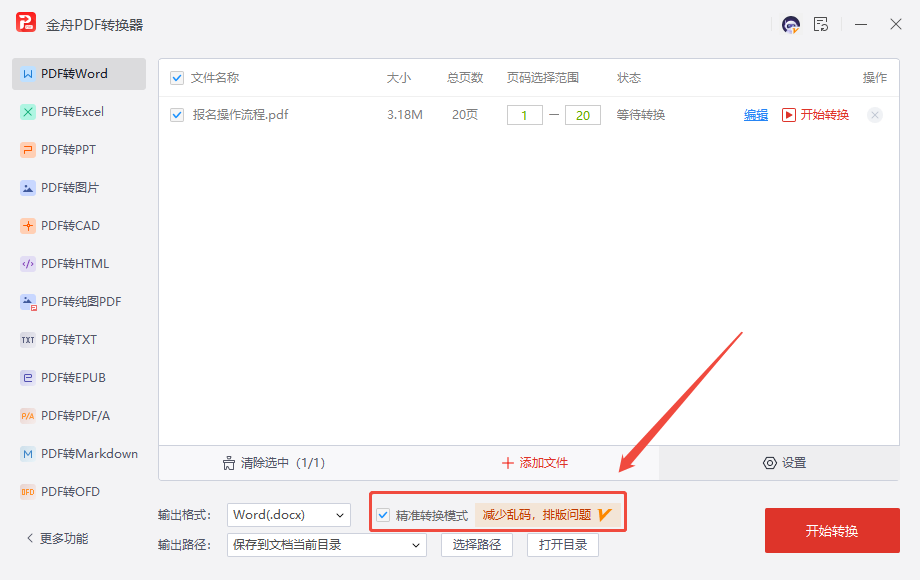Click the 选择路径 button
Image resolution: width=920 pixels, height=580 pixels.
477,545
